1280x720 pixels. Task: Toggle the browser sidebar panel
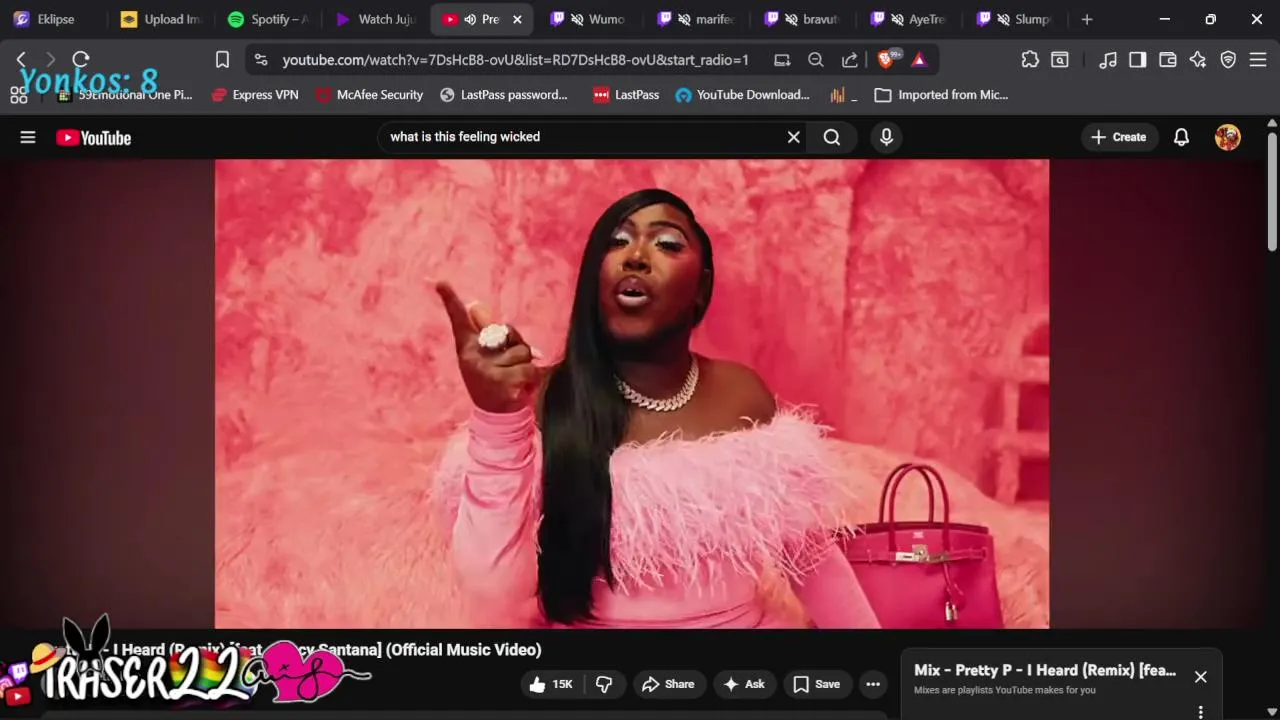[1138, 60]
